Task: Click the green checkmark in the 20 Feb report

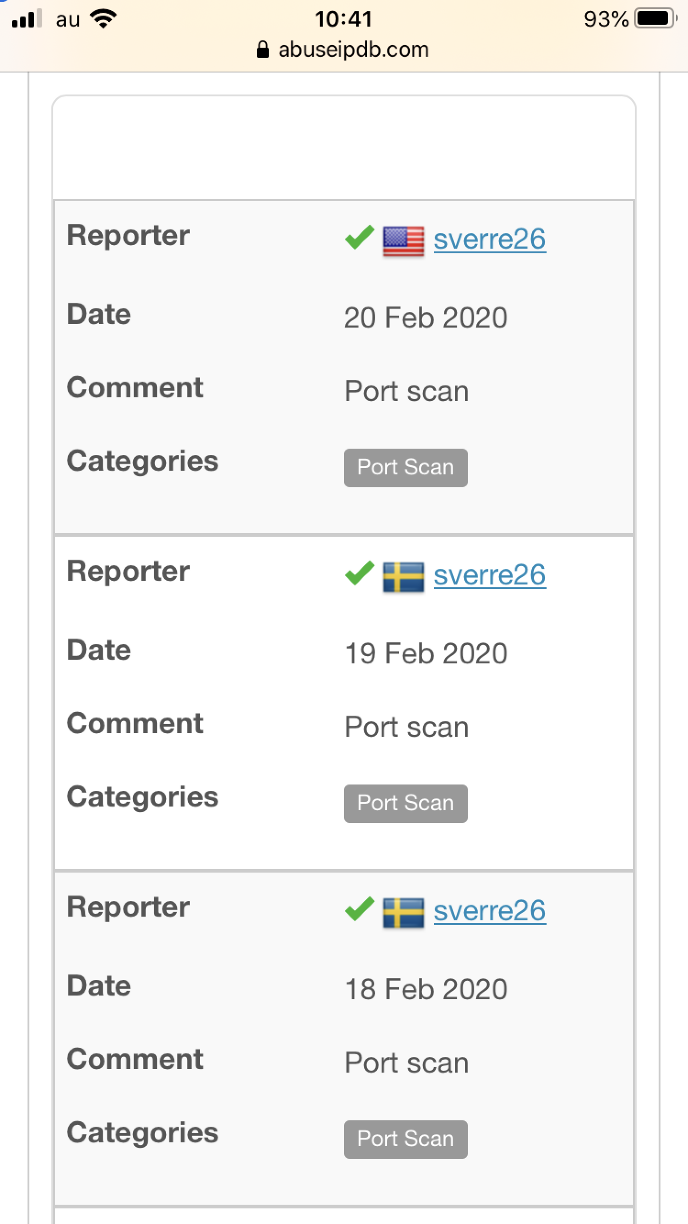Action: (x=359, y=239)
